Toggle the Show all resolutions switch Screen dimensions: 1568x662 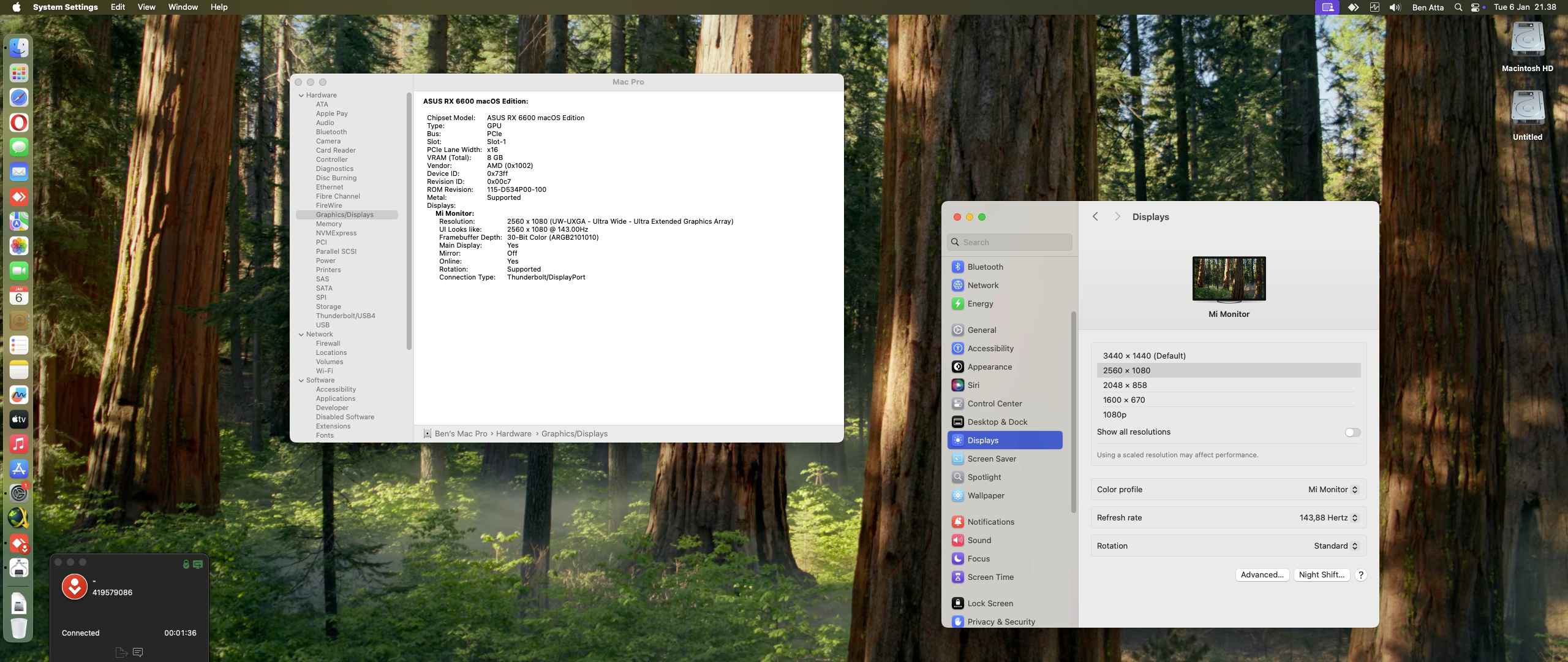tap(1352, 432)
